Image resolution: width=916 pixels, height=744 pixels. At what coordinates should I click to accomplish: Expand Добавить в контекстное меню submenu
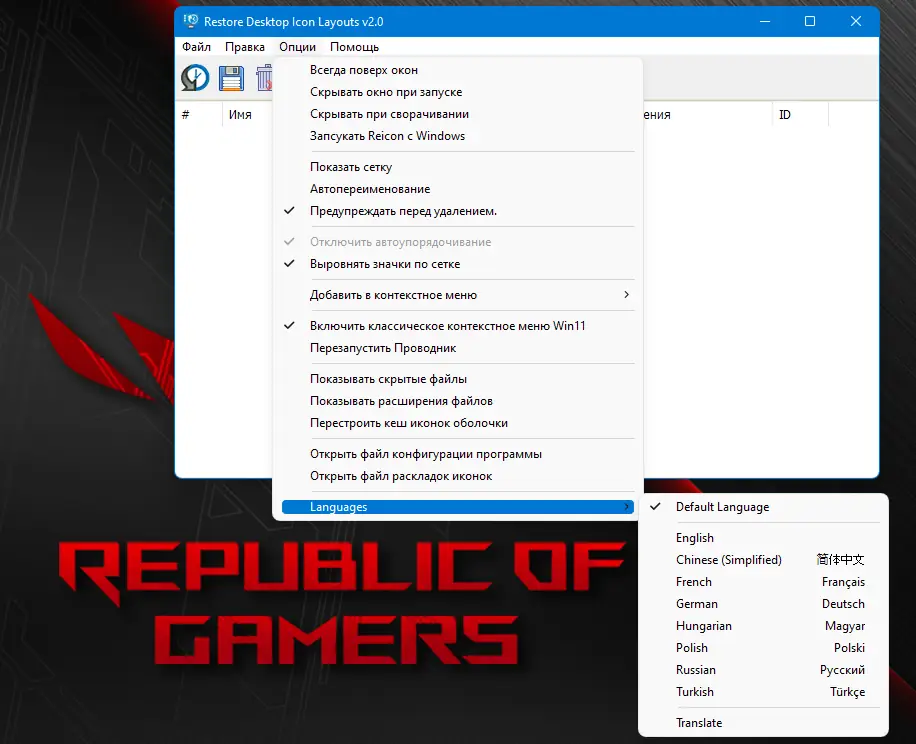458,295
